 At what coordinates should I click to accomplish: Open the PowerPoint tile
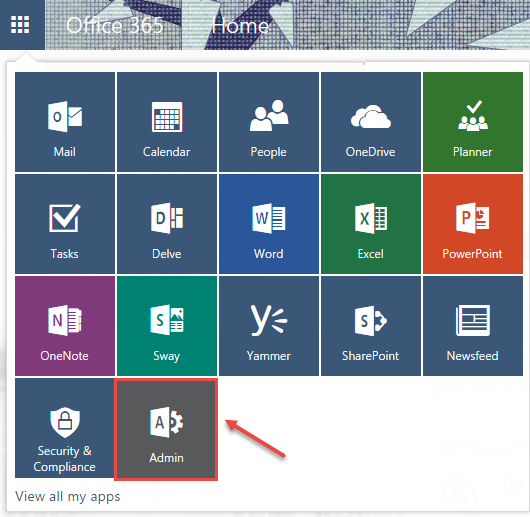[473, 224]
